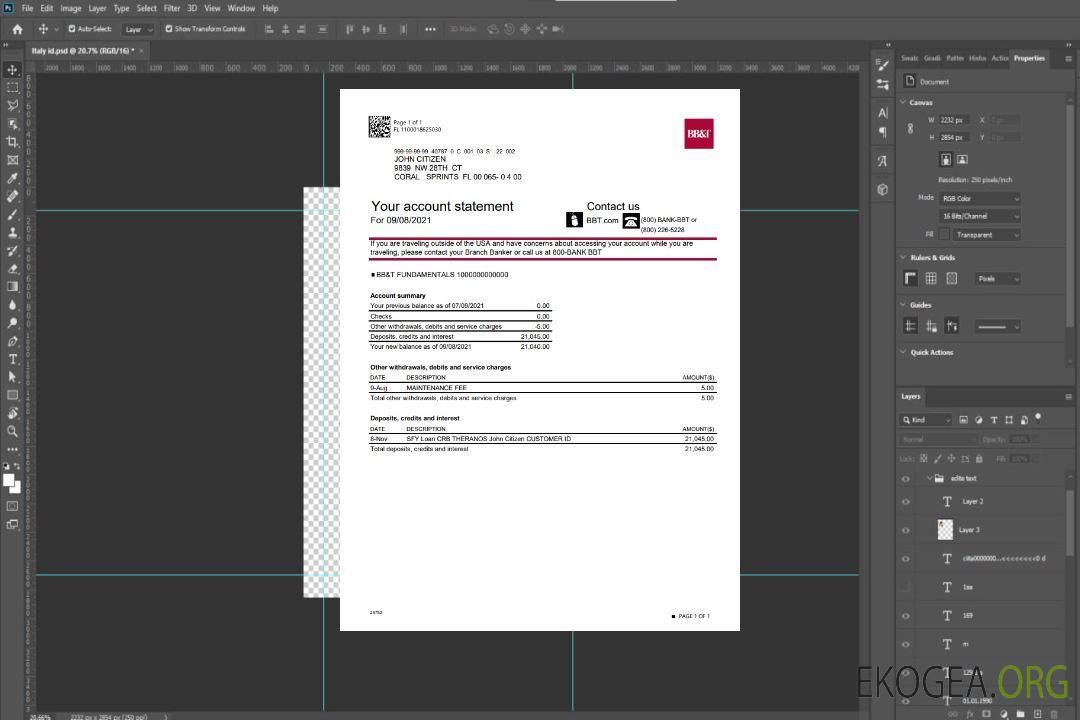Open the layer filter Kind dropdown
The height and width of the screenshot is (720, 1080).
(x=926, y=420)
